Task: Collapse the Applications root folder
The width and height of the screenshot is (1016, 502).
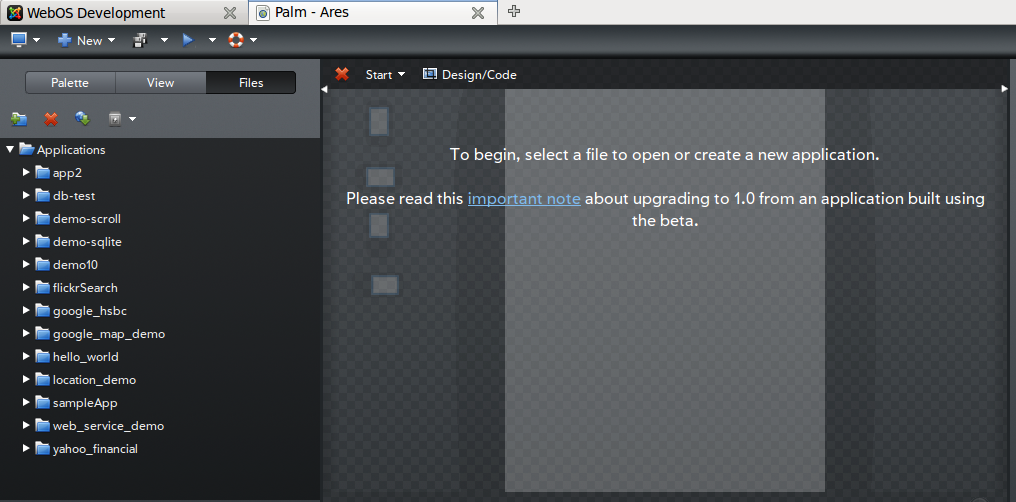Action: point(10,150)
